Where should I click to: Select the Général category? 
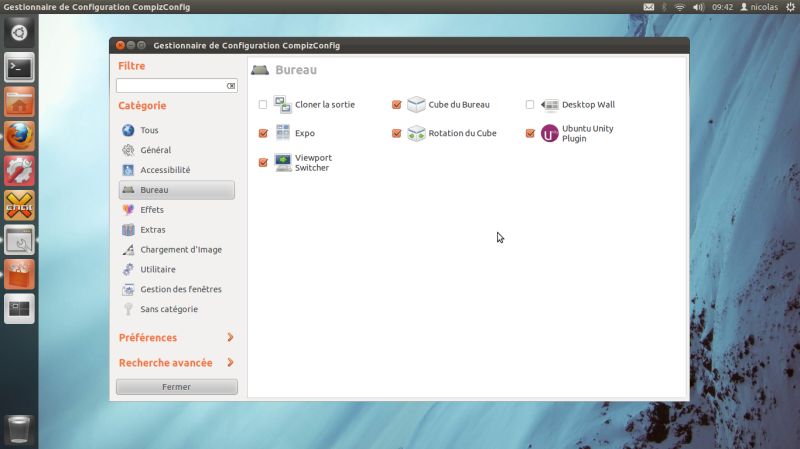point(177,150)
